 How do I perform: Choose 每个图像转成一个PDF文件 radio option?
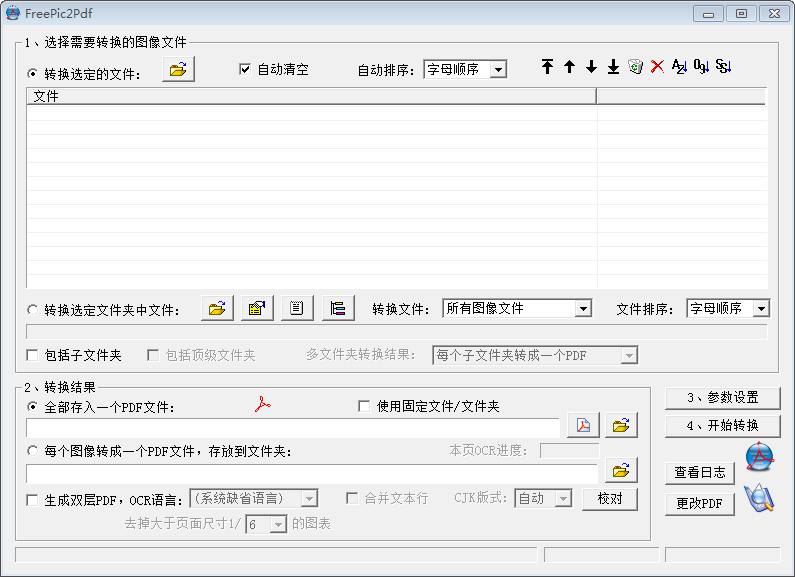(33, 452)
